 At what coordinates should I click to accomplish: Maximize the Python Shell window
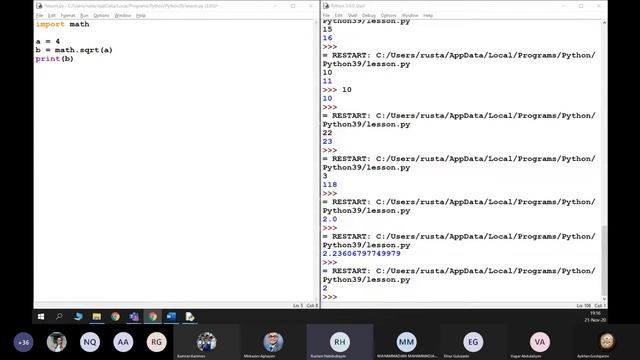click(x=581, y=6)
